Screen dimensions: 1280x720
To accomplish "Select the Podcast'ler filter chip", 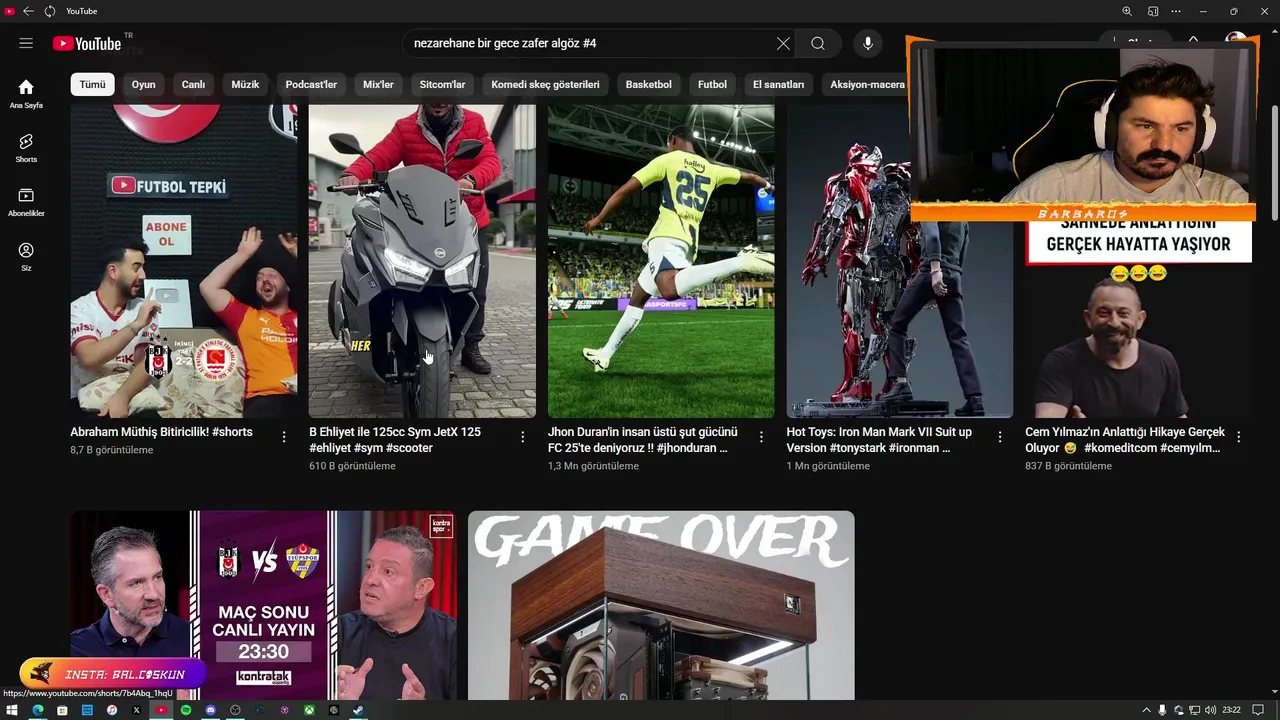I will pyautogui.click(x=311, y=85).
